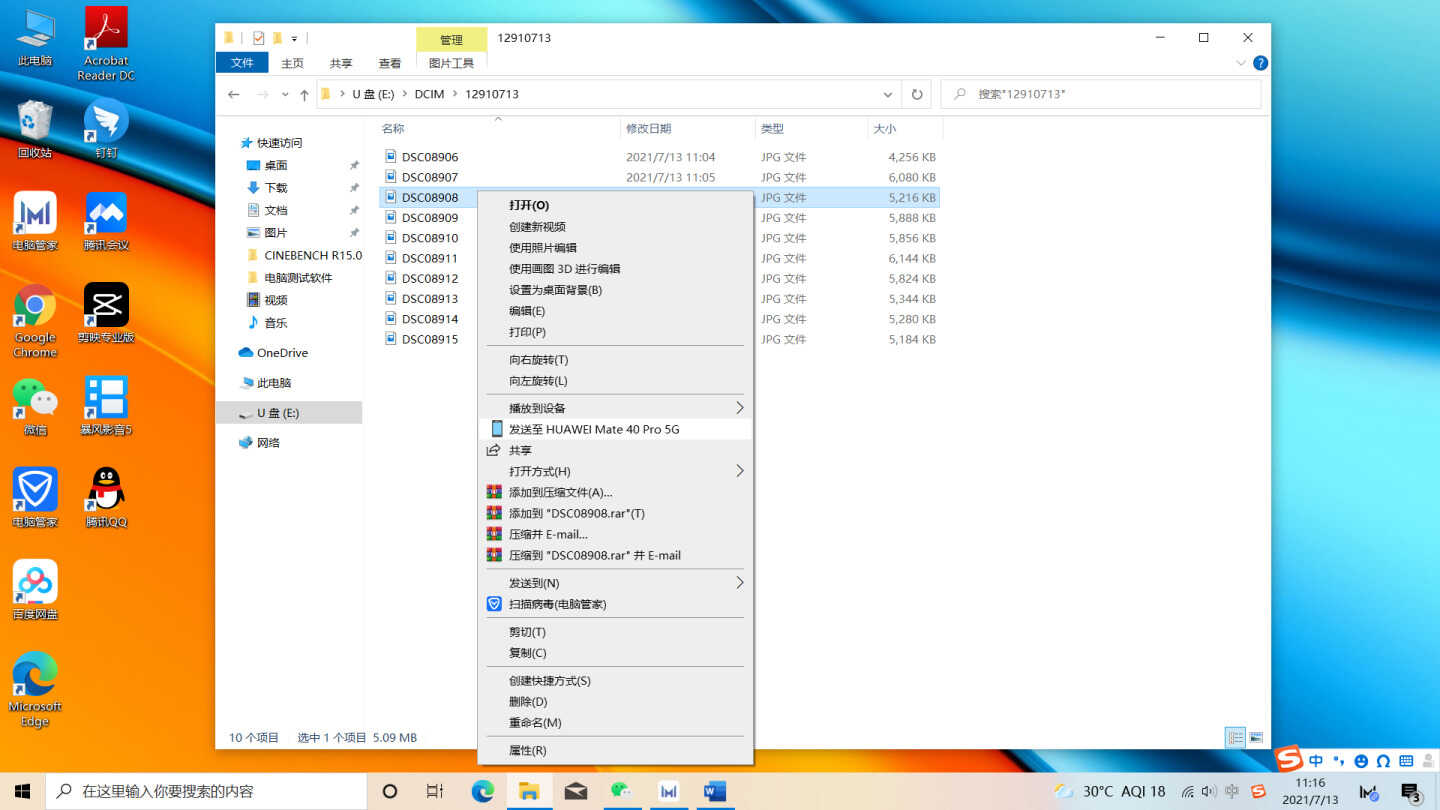Choose 重命名(M) menu item

click(x=615, y=723)
